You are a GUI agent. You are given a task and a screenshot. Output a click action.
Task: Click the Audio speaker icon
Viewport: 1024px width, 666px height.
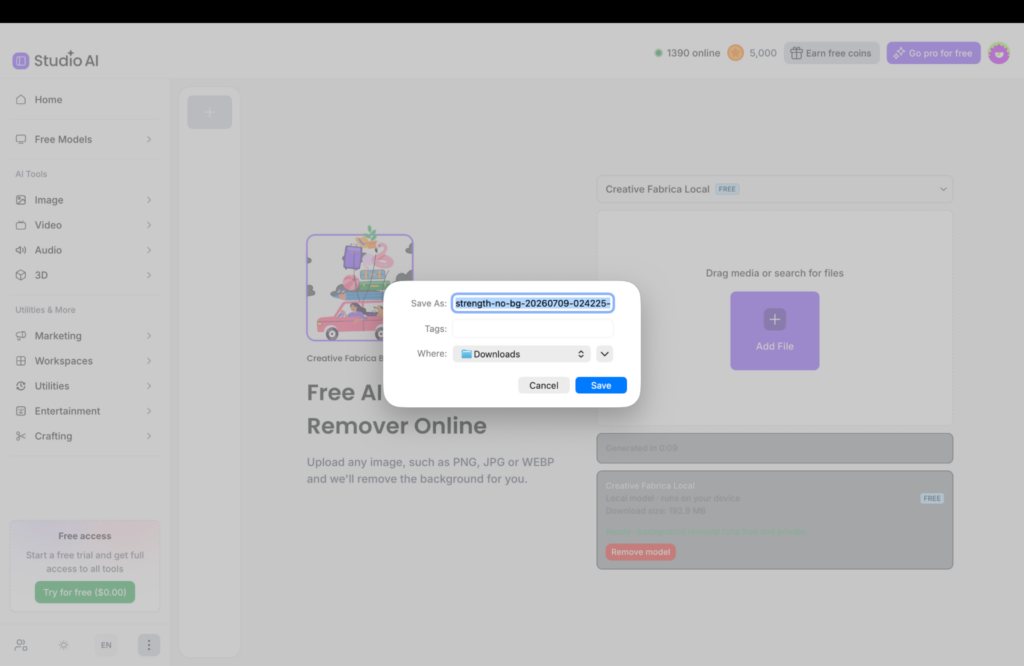[x=21, y=250]
